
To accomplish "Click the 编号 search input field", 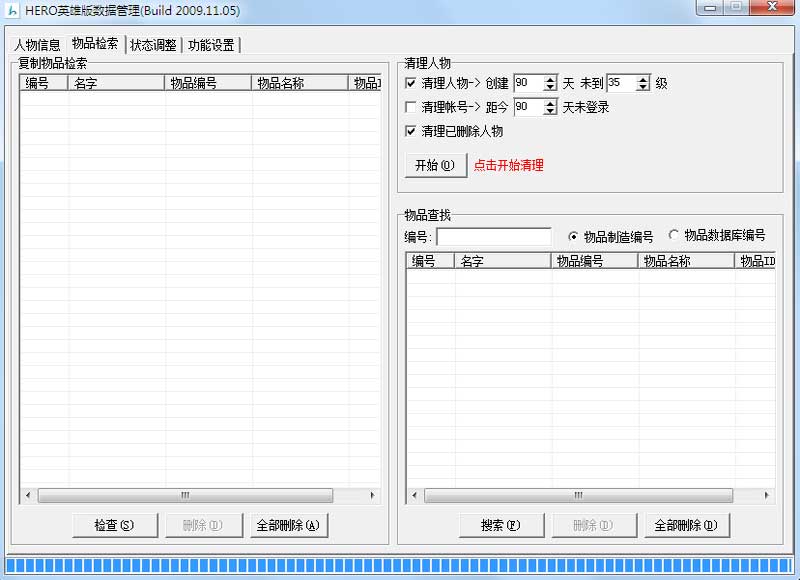I will click(x=493, y=237).
